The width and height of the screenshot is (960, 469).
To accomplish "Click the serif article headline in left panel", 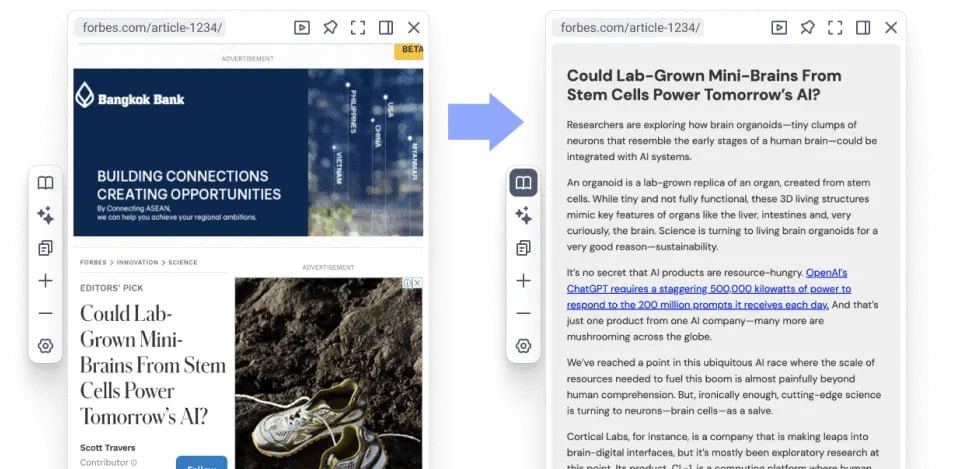I will [153, 365].
